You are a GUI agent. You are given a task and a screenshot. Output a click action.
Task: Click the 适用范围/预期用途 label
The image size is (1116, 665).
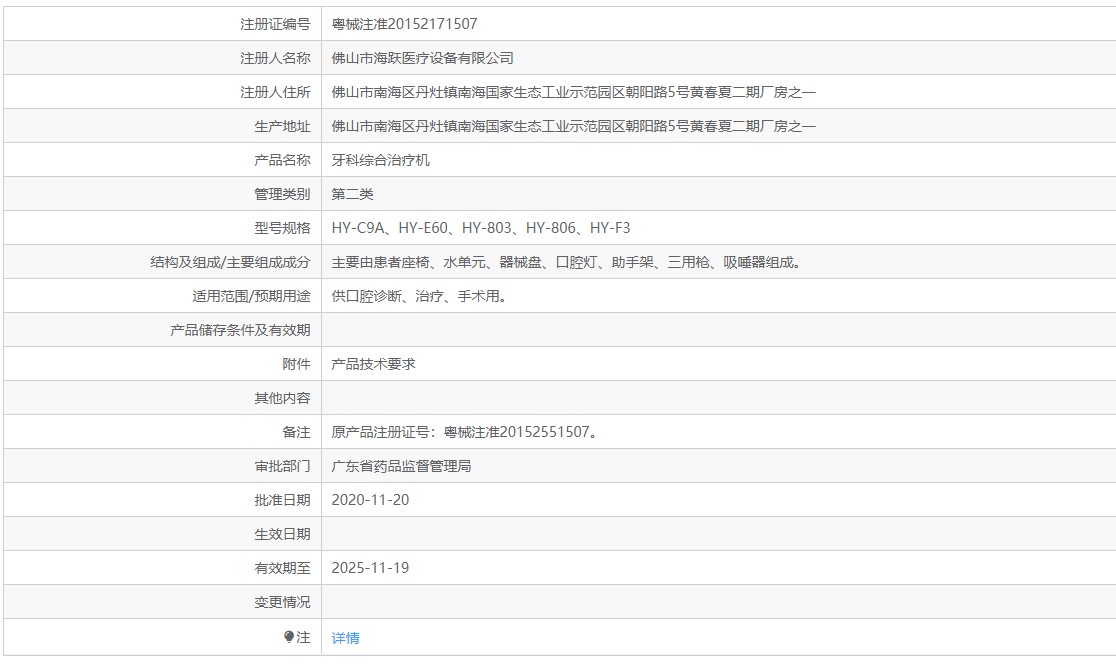click(x=251, y=296)
